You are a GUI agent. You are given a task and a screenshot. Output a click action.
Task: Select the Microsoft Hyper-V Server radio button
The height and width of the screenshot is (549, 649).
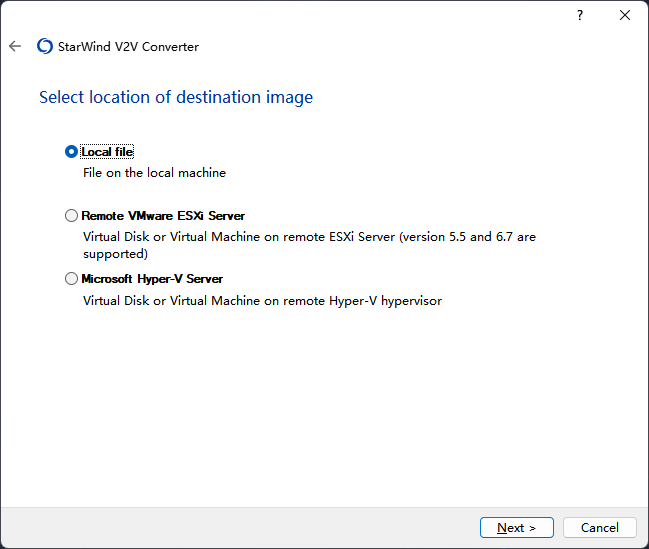click(x=71, y=279)
